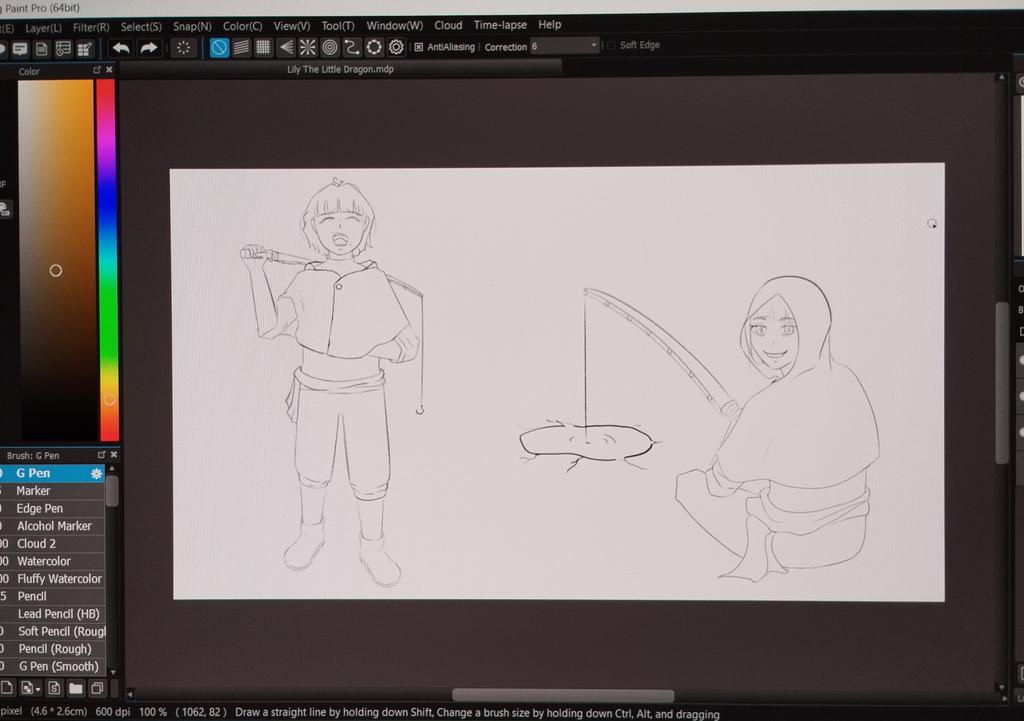
Task: Select the radial snap icon
Action: point(307,47)
